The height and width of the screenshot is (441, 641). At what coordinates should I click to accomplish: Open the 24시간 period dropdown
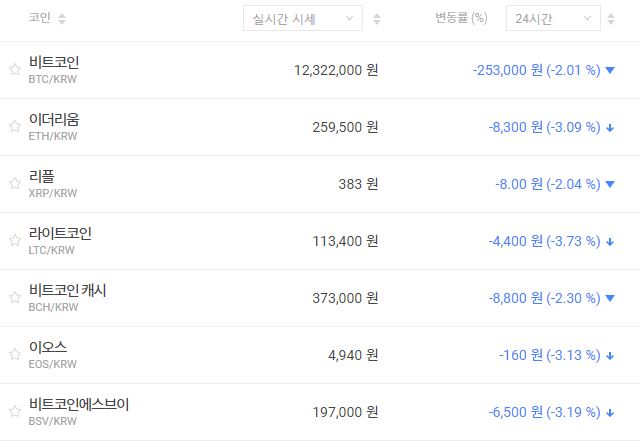point(553,18)
